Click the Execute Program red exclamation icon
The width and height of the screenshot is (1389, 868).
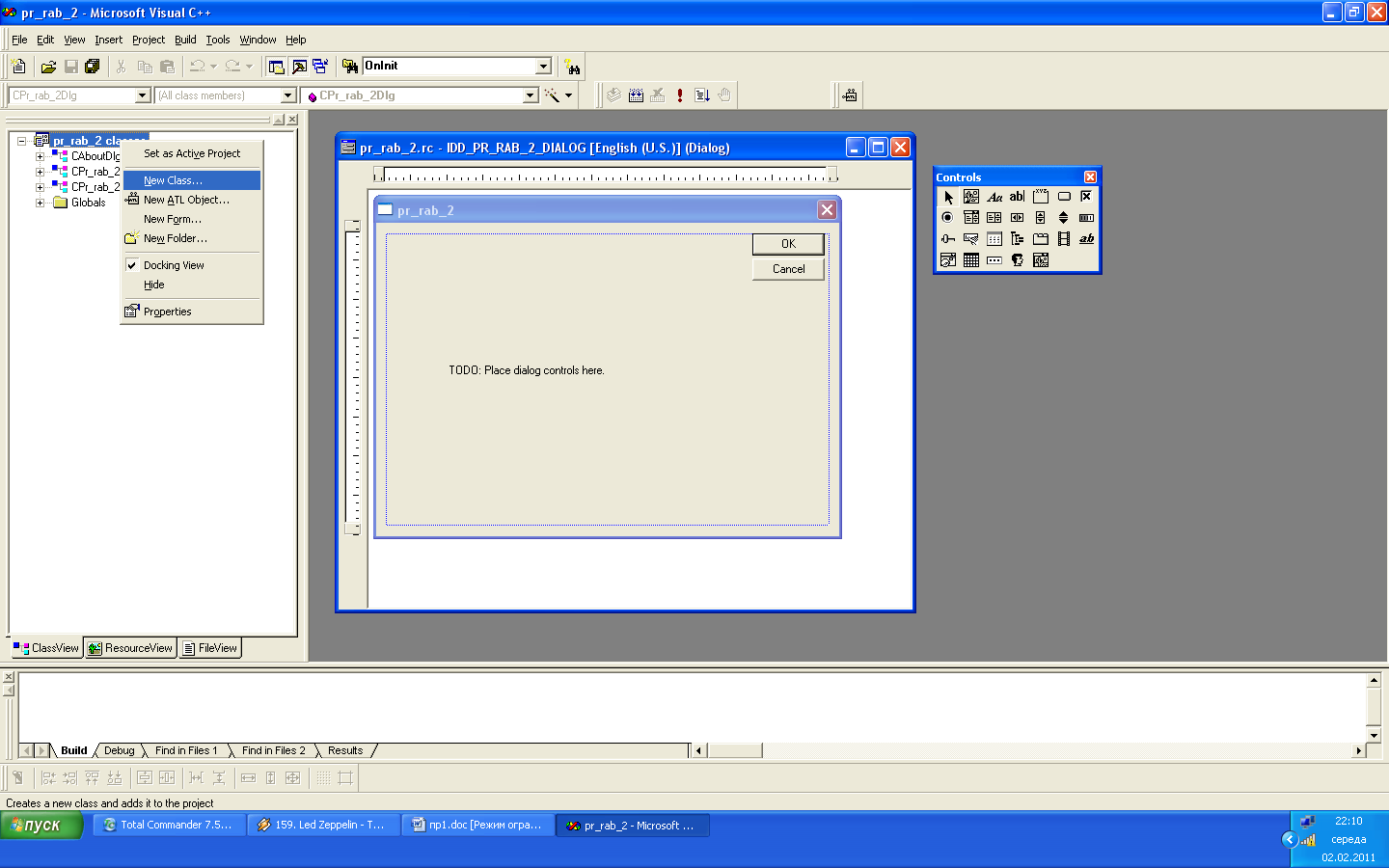680,95
